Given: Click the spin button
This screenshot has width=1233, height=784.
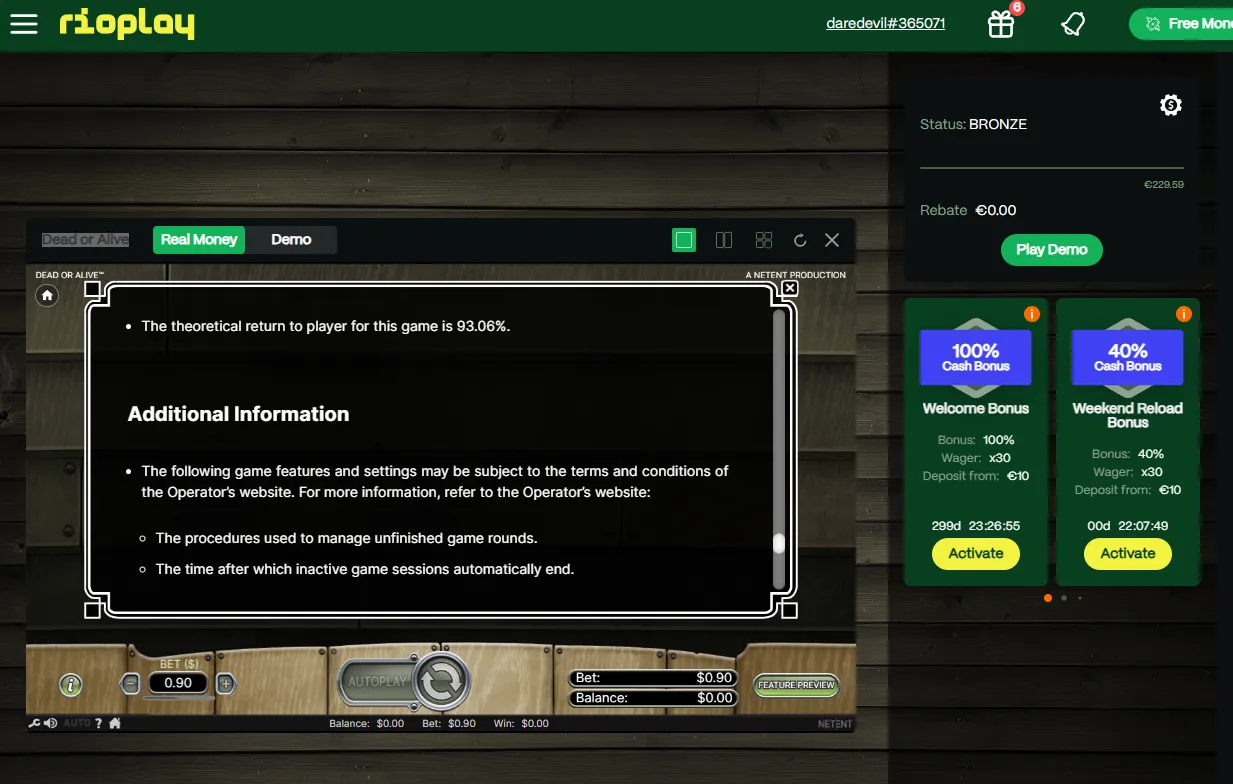Looking at the screenshot, I should pos(441,682).
